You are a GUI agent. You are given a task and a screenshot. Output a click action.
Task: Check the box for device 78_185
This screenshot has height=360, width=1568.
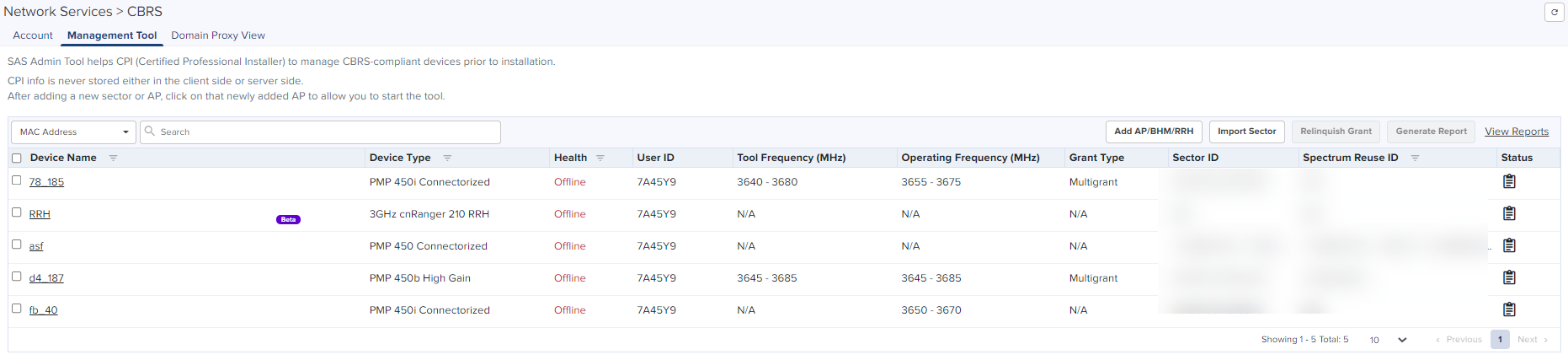(x=16, y=180)
